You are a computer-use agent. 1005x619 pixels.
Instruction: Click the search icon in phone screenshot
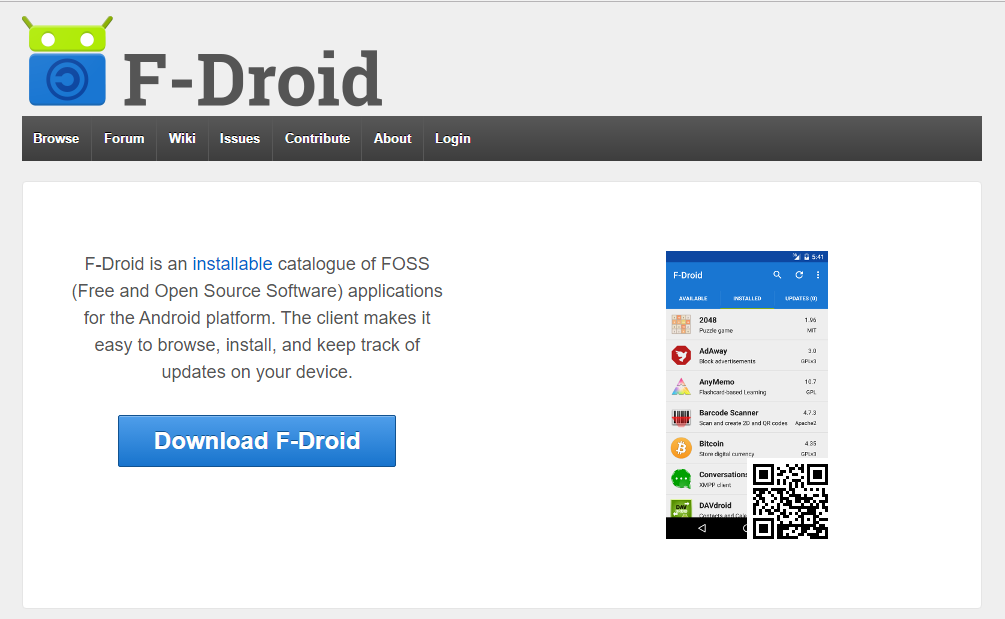pyautogui.click(x=777, y=275)
